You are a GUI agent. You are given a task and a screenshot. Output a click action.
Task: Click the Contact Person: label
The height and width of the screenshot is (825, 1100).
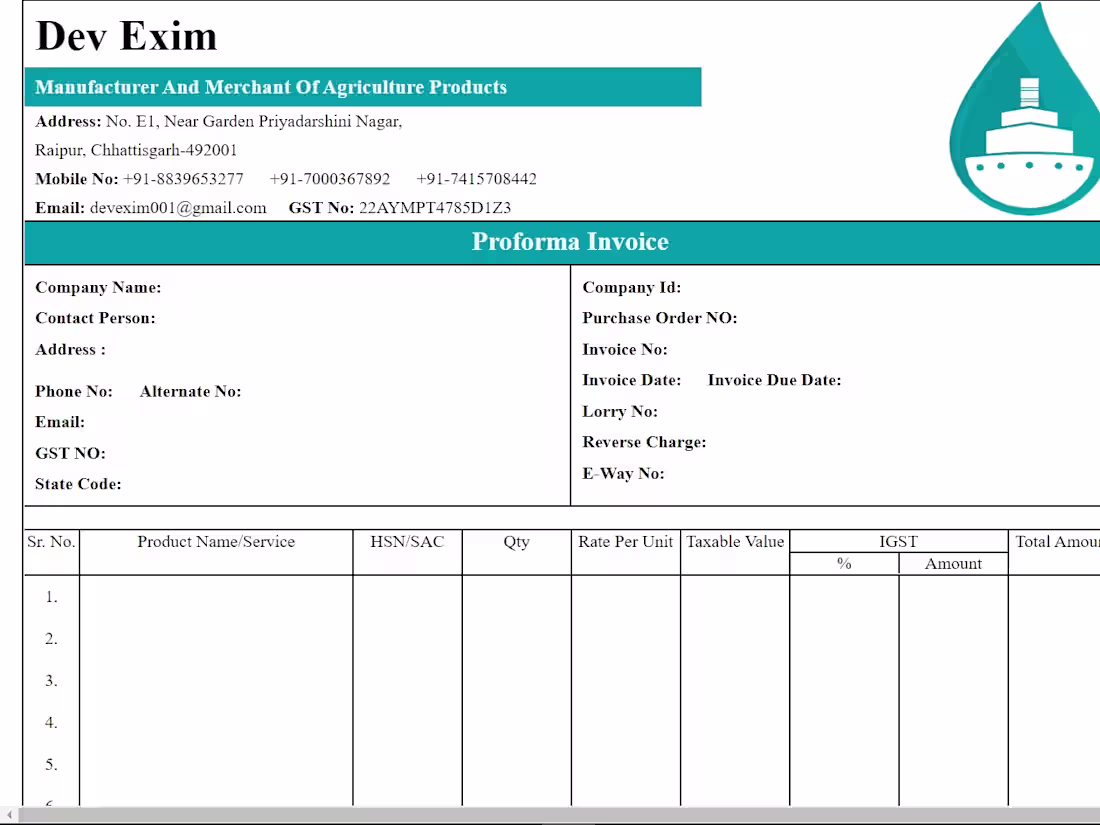pos(95,318)
